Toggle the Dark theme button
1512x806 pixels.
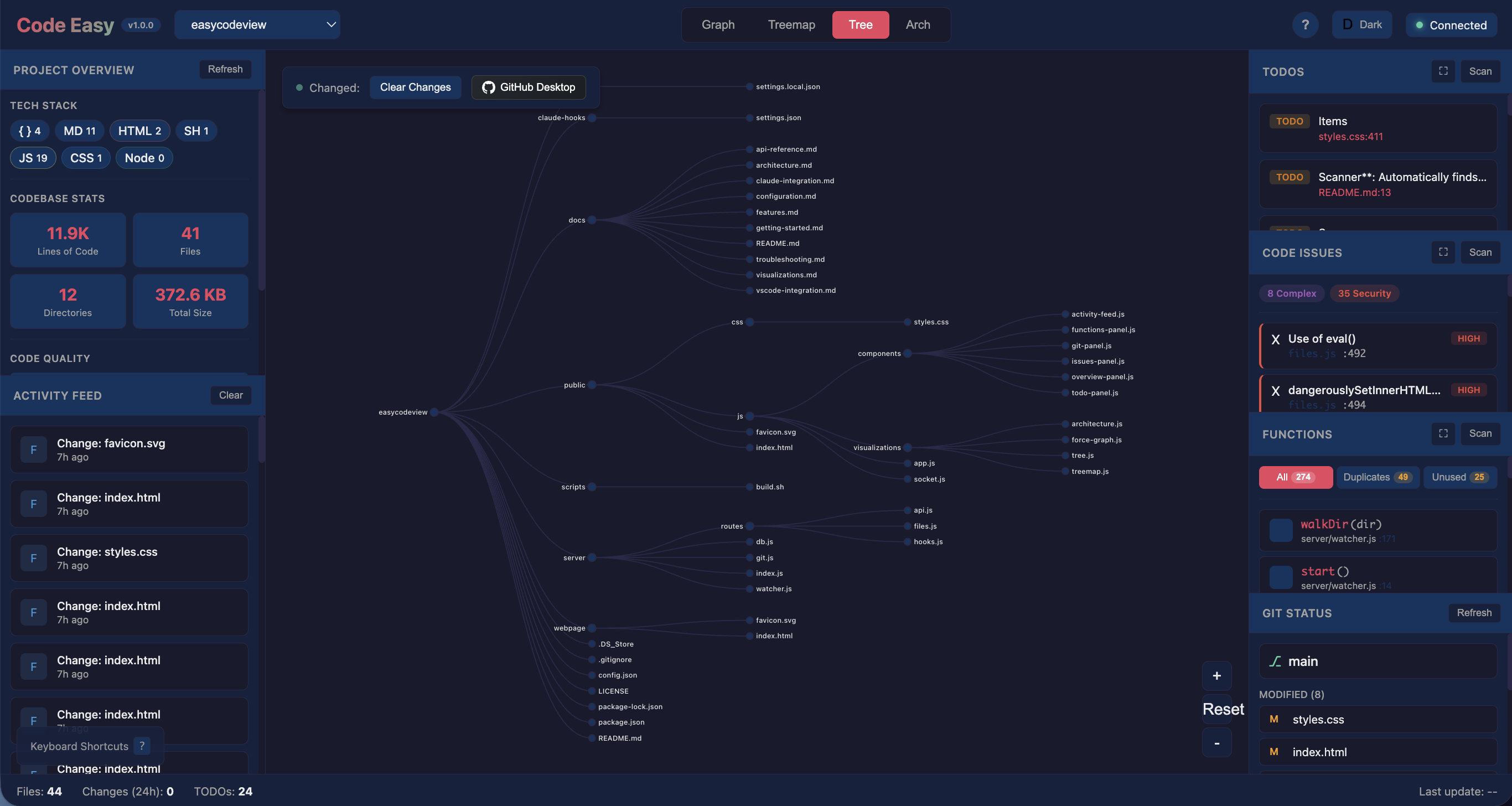1361,25
